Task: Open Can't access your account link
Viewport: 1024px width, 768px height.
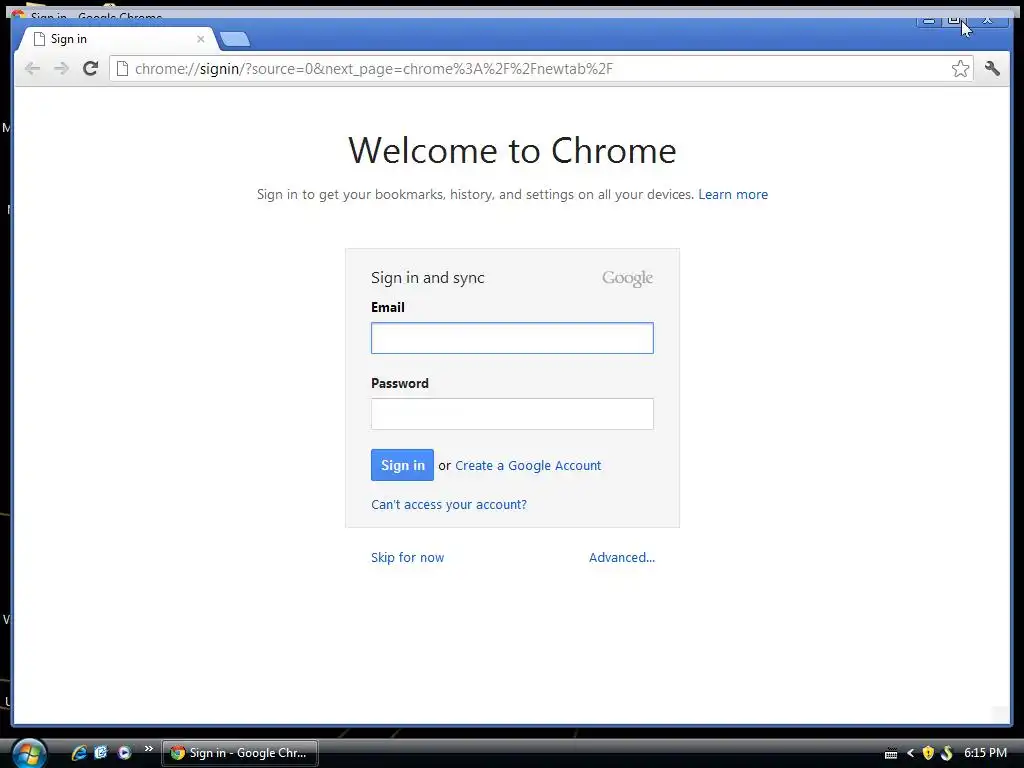Action: (x=449, y=505)
